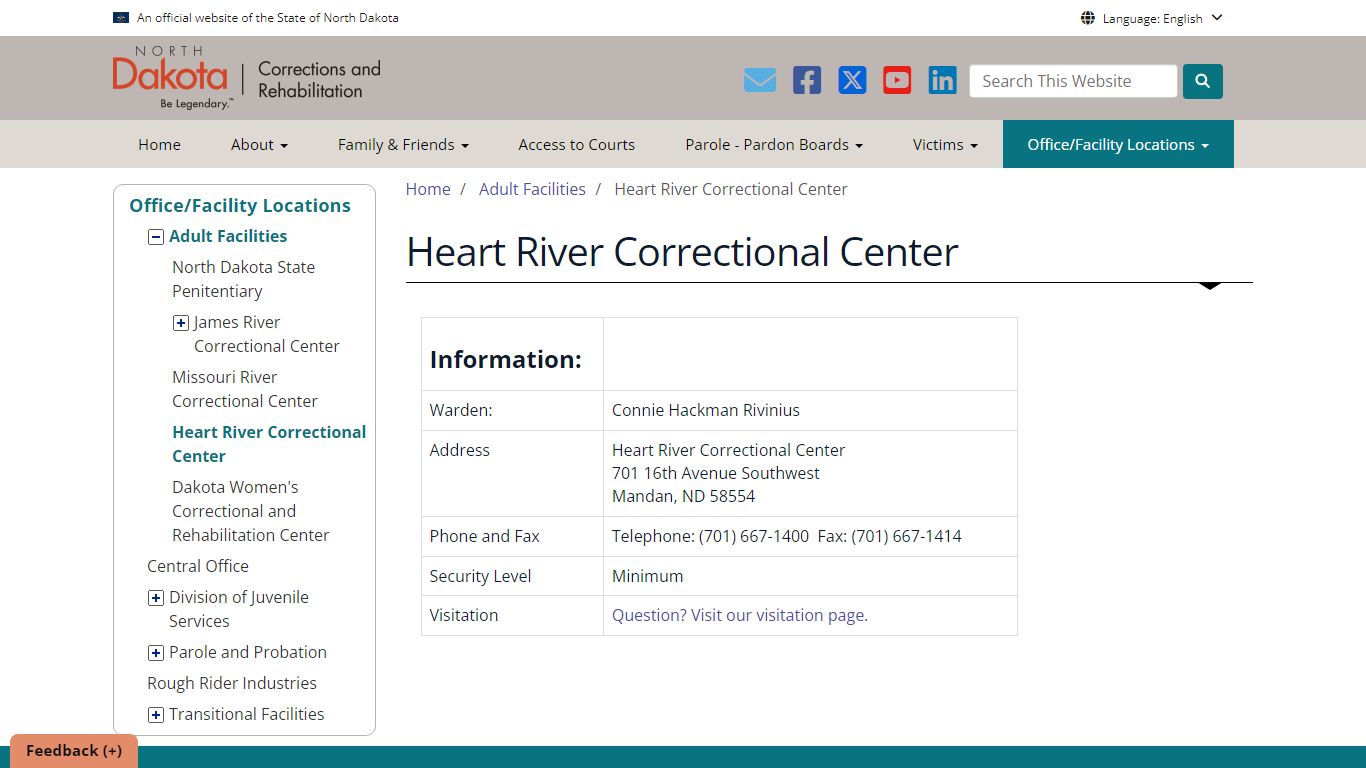Open the Victims dropdown menu
The height and width of the screenshot is (768, 1366).
coord(945,144)
